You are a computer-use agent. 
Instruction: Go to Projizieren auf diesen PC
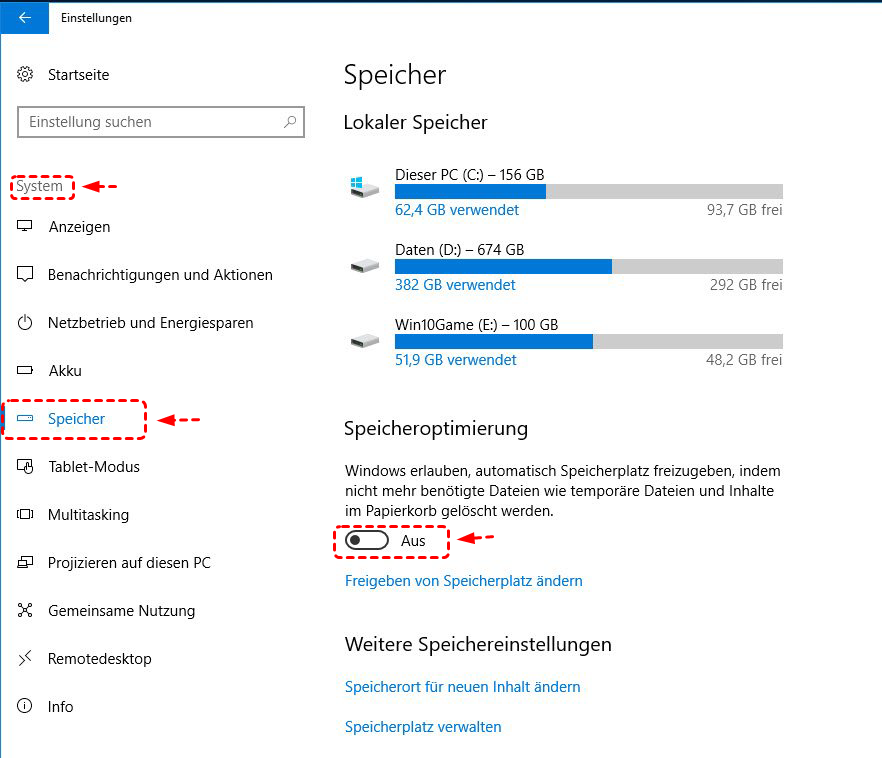[129, 563]
